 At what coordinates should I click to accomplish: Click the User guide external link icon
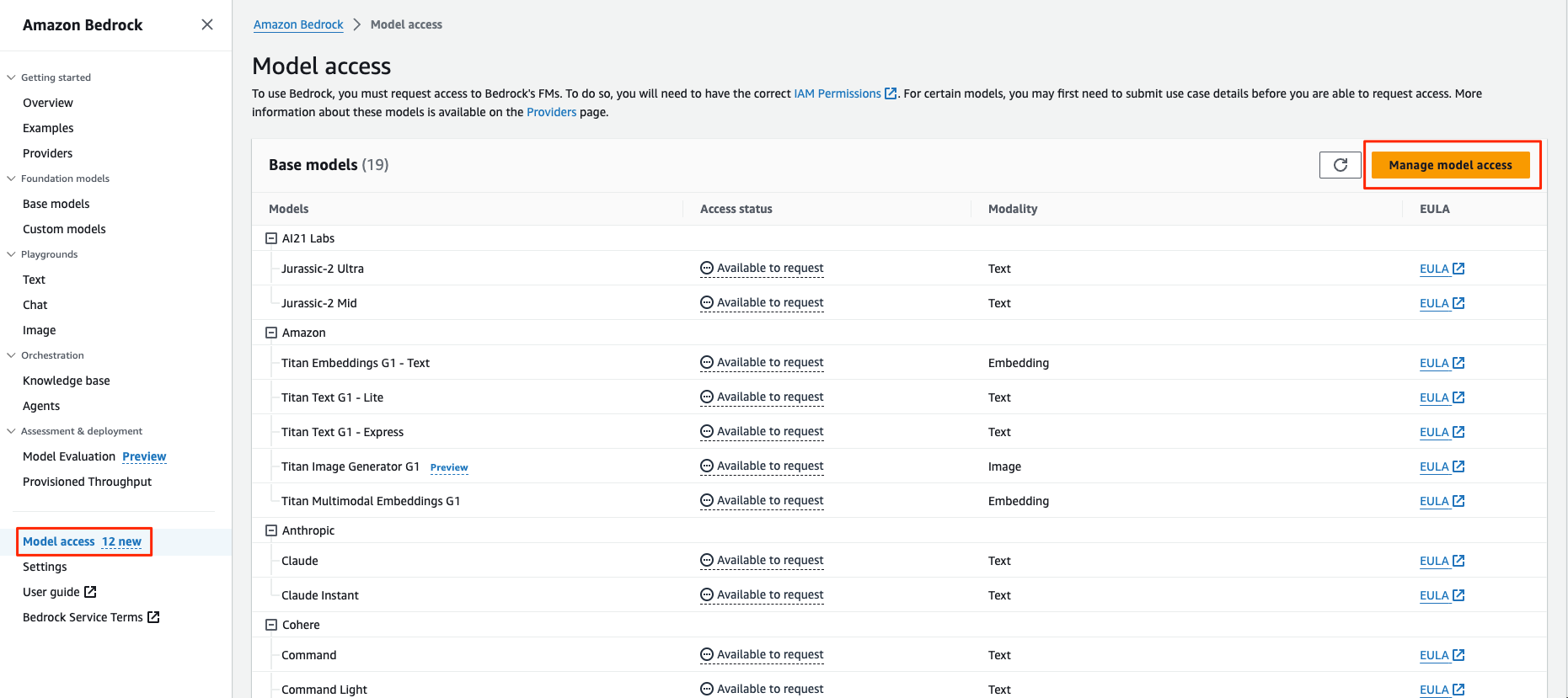[x=90, y=592]
